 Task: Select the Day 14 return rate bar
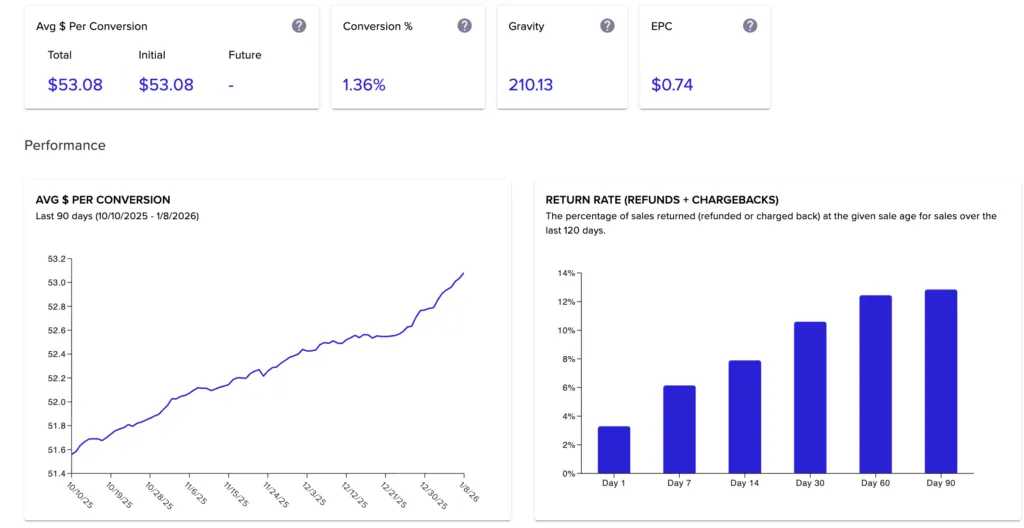[745, 417]
